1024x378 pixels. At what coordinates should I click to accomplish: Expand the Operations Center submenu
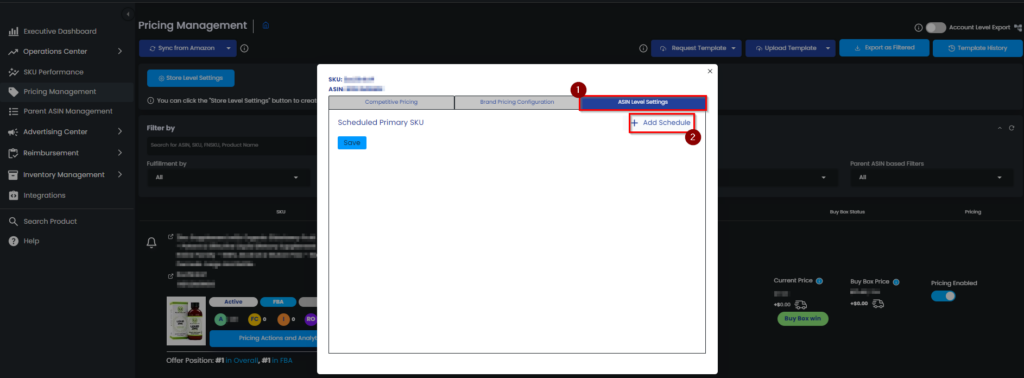tap(120, 52)
